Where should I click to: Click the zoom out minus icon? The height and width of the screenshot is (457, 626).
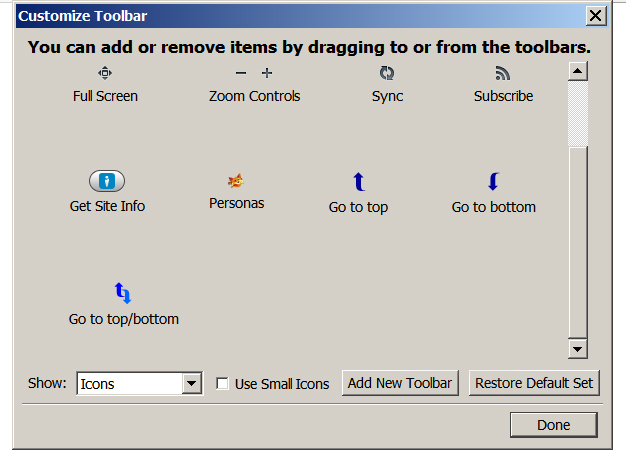click(x=240, y=73)
